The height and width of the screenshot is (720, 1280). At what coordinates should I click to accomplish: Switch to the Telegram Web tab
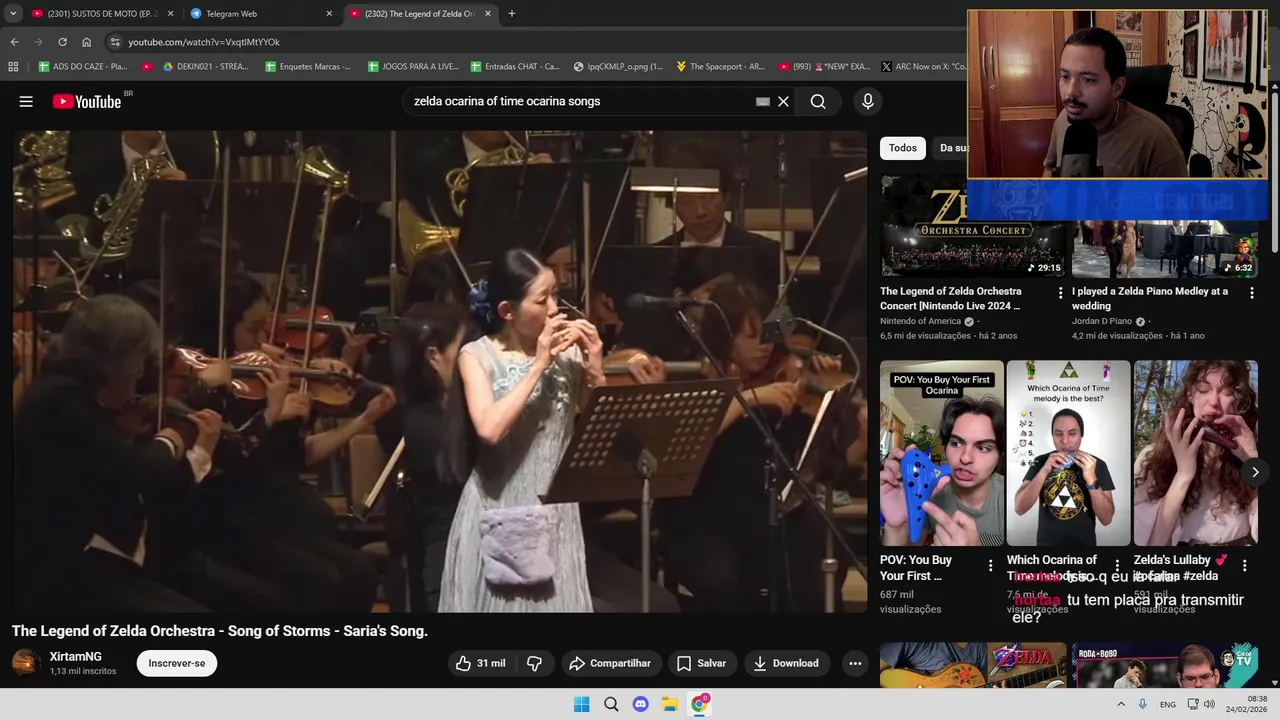point(261,14)
